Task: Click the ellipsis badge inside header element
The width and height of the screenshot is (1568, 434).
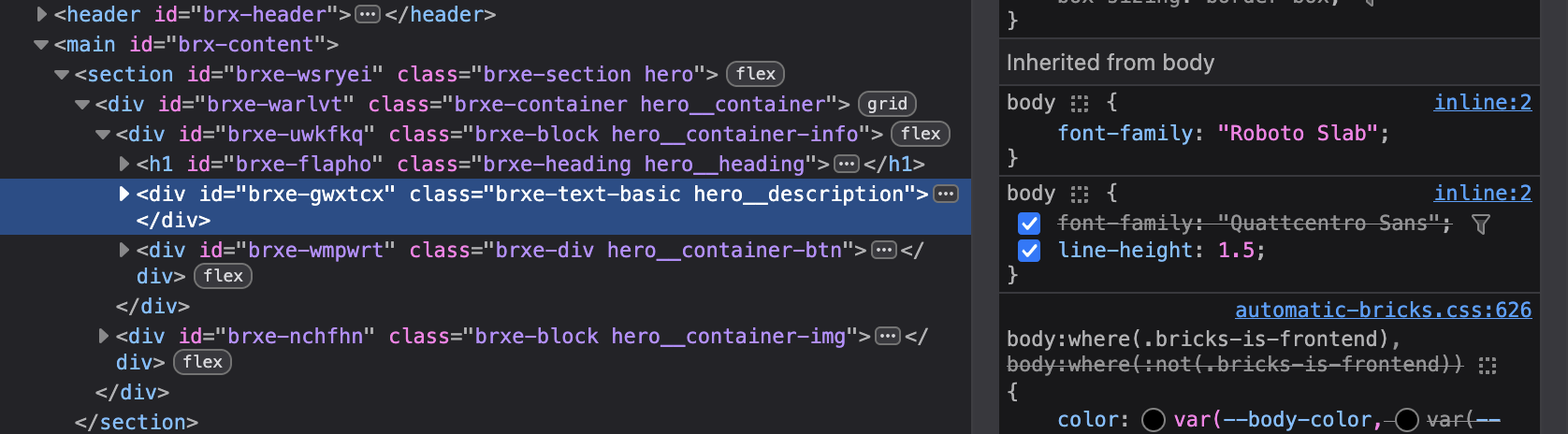Action: tap(368, 15)
